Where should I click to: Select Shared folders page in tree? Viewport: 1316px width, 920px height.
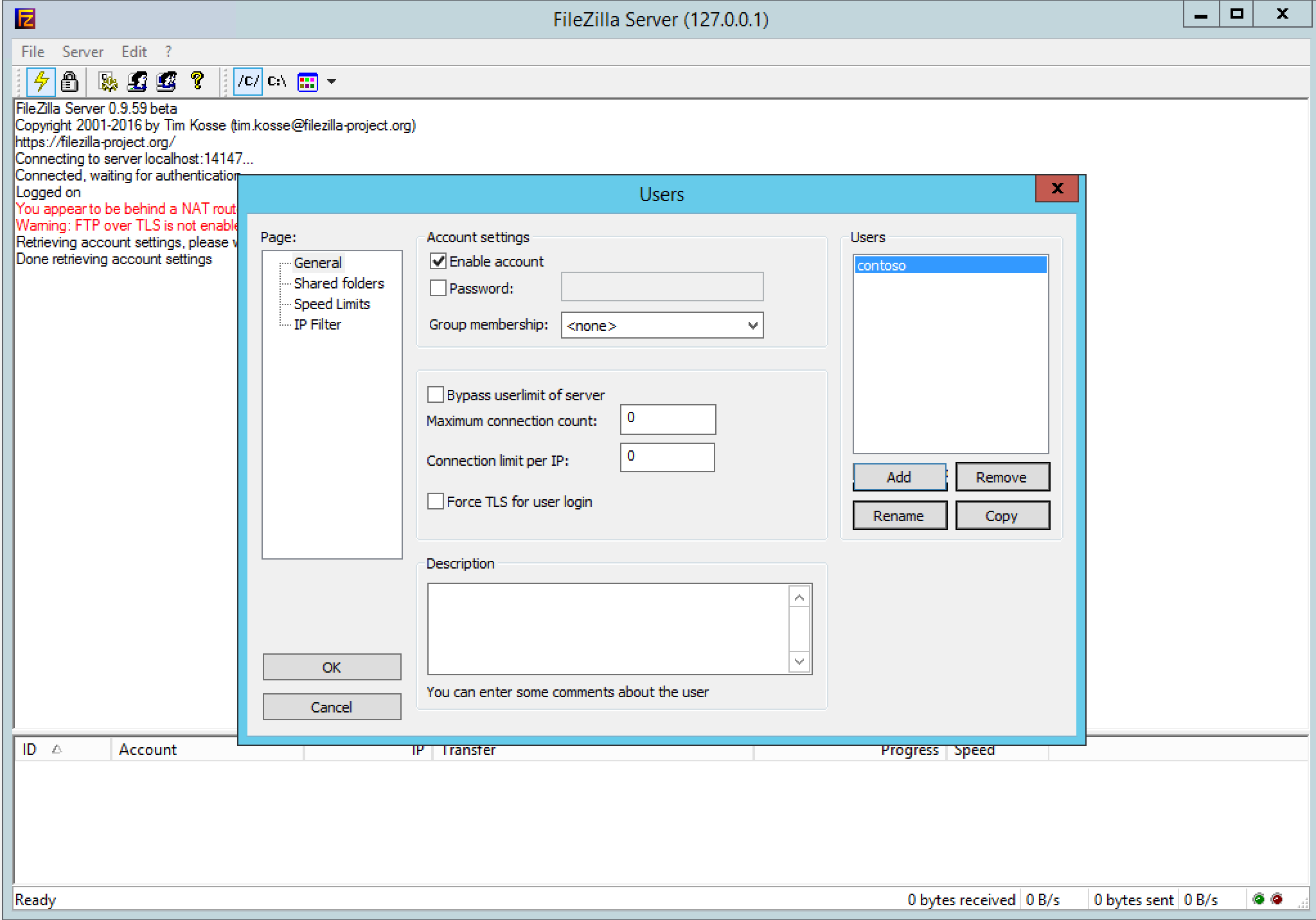tap(339, 283)
